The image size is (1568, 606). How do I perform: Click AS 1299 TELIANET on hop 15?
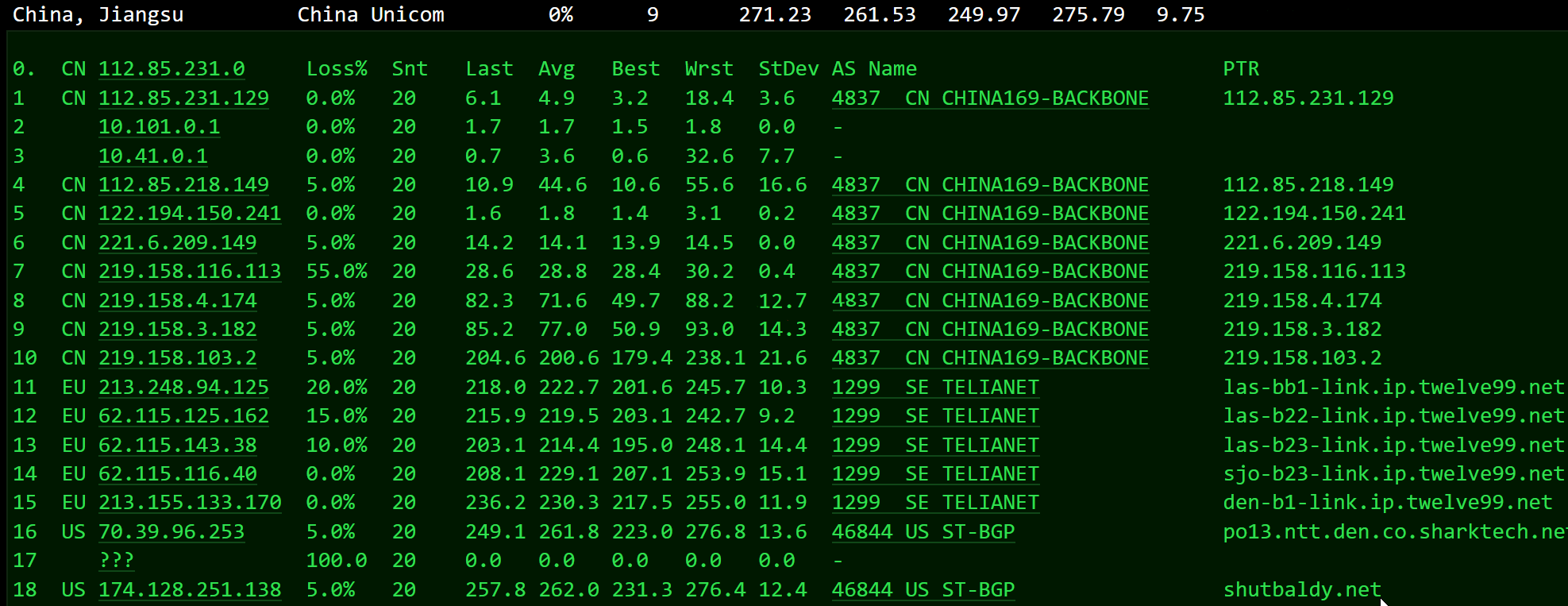point(935,502)
